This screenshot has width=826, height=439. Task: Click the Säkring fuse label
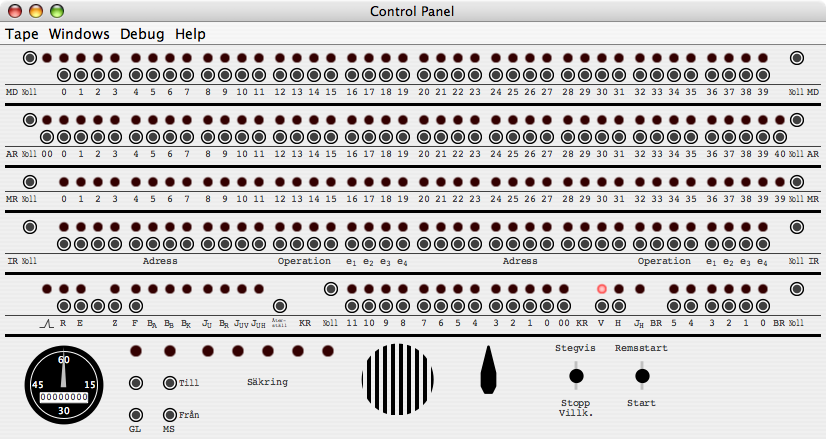268,382
